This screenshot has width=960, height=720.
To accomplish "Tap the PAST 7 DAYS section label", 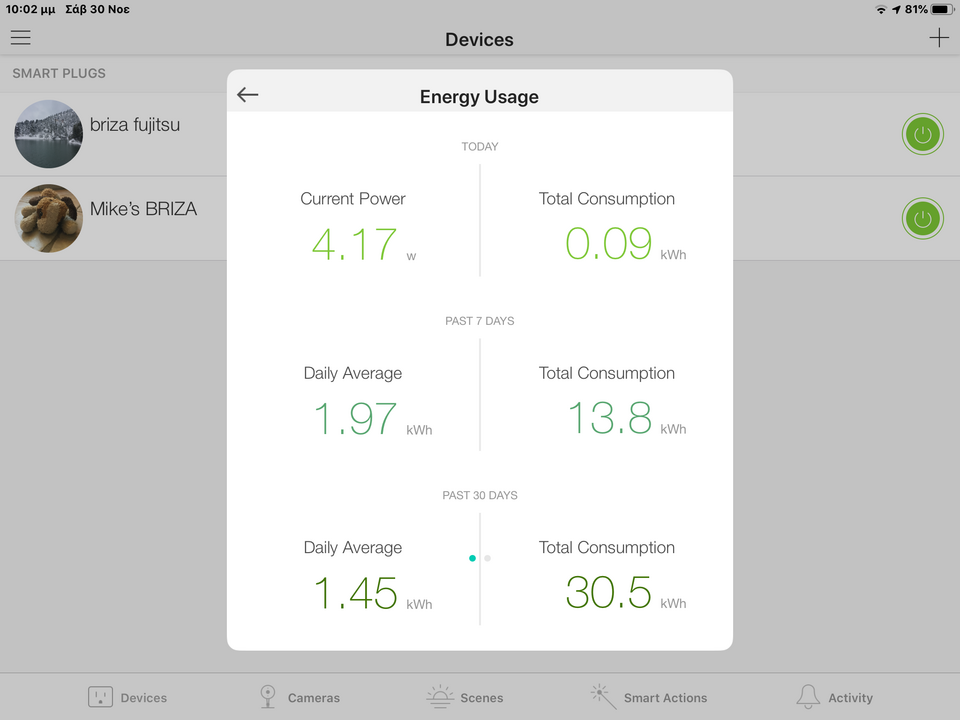I will click(x=479, y=321).
